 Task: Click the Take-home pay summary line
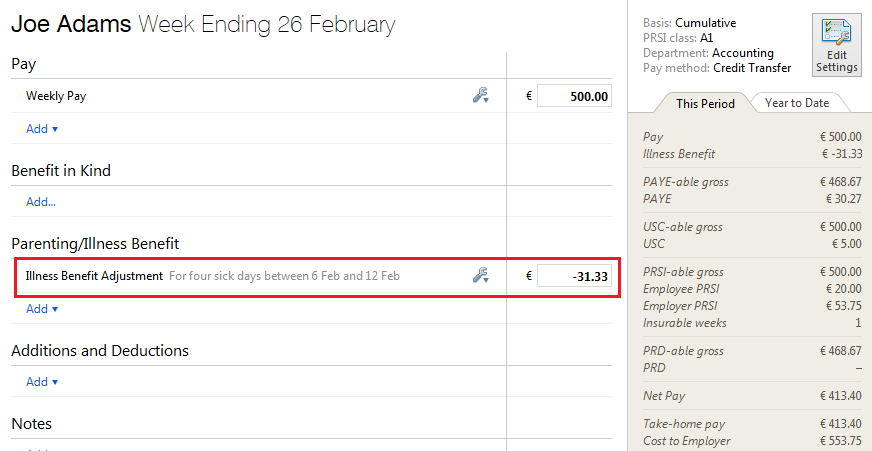click(x=752, y=424)
